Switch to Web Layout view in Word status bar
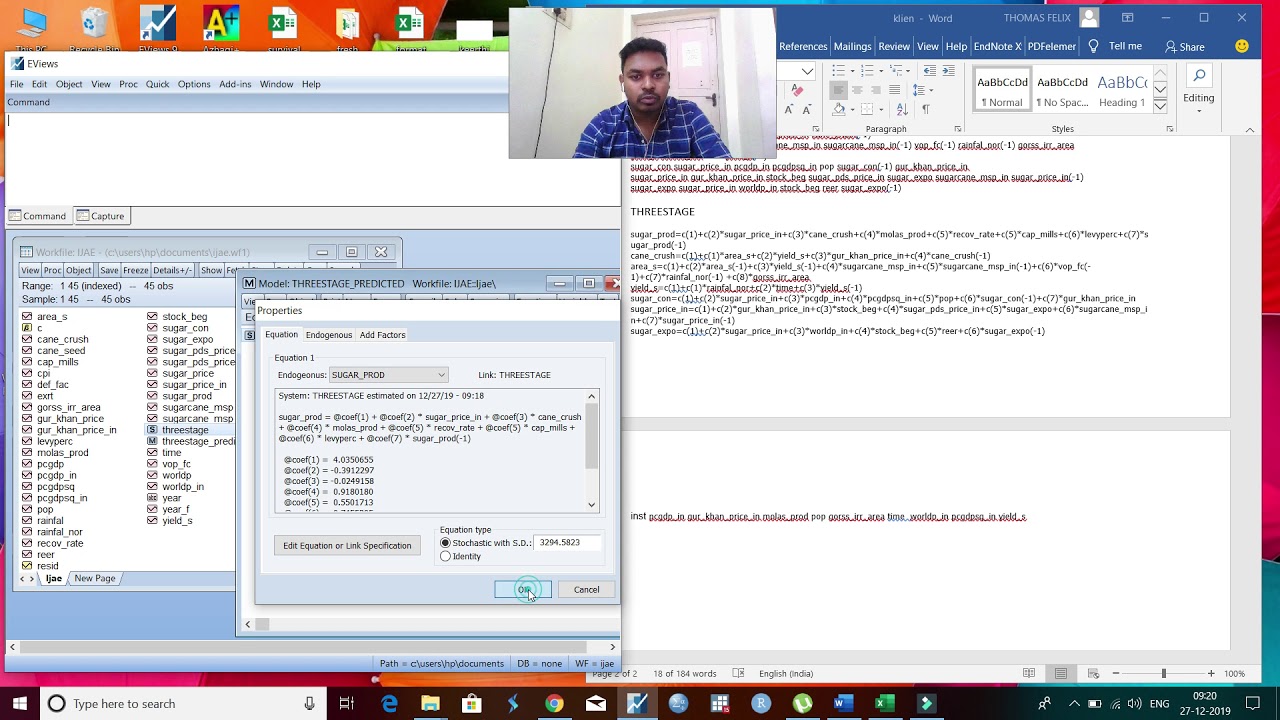The width and height of the screenshot is (1280, 720). [x=1094, y=673]
